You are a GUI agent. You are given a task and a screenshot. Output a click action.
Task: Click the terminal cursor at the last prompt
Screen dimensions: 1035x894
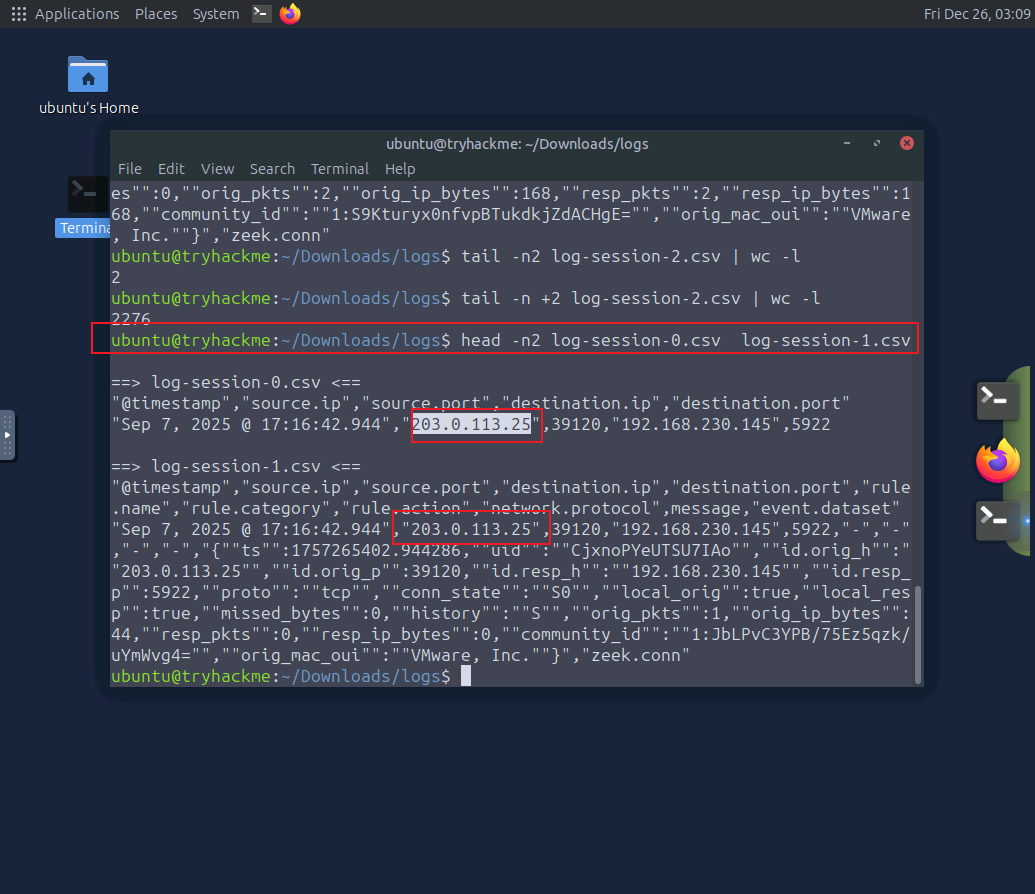point(466,676)
